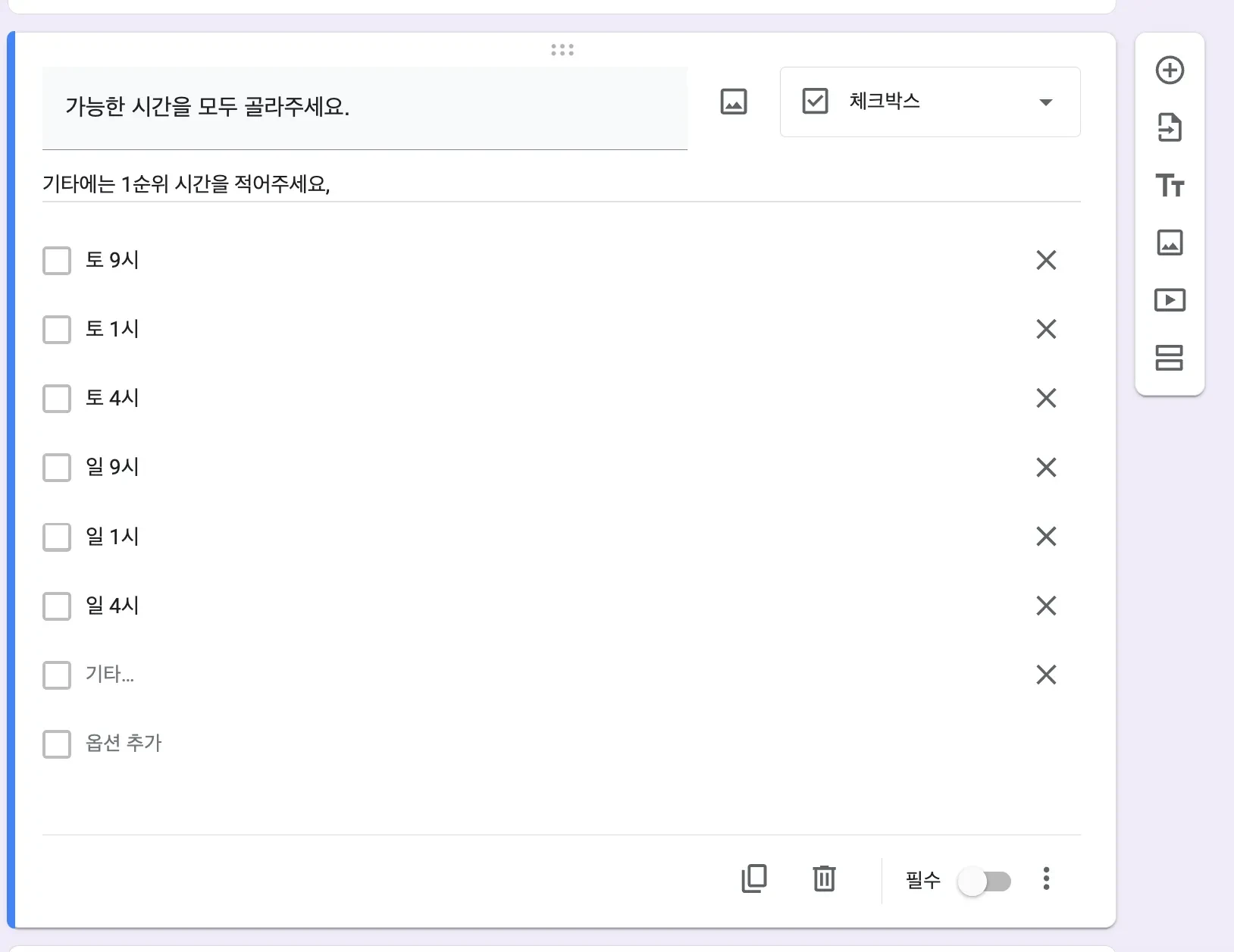This screenshot has width=1234, height=952.
Task: Click the import questions icon
Action: pyautogui.click(x=1170, y=128)
